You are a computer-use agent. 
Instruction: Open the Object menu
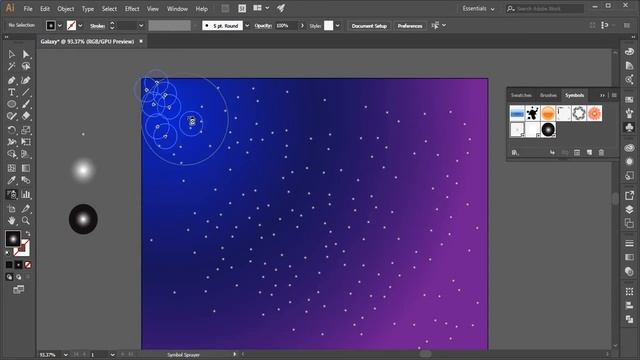[x=66, y=9]
